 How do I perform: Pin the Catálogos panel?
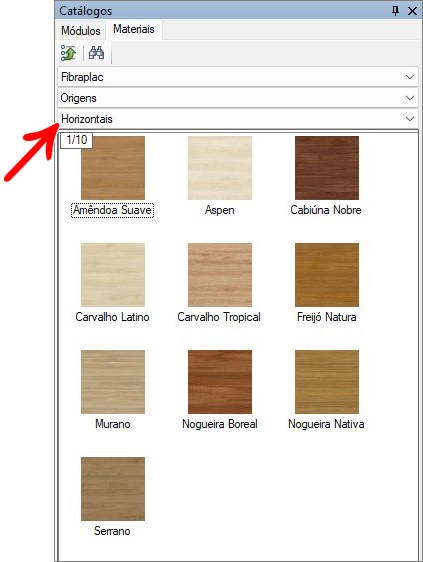pos(395,11)
